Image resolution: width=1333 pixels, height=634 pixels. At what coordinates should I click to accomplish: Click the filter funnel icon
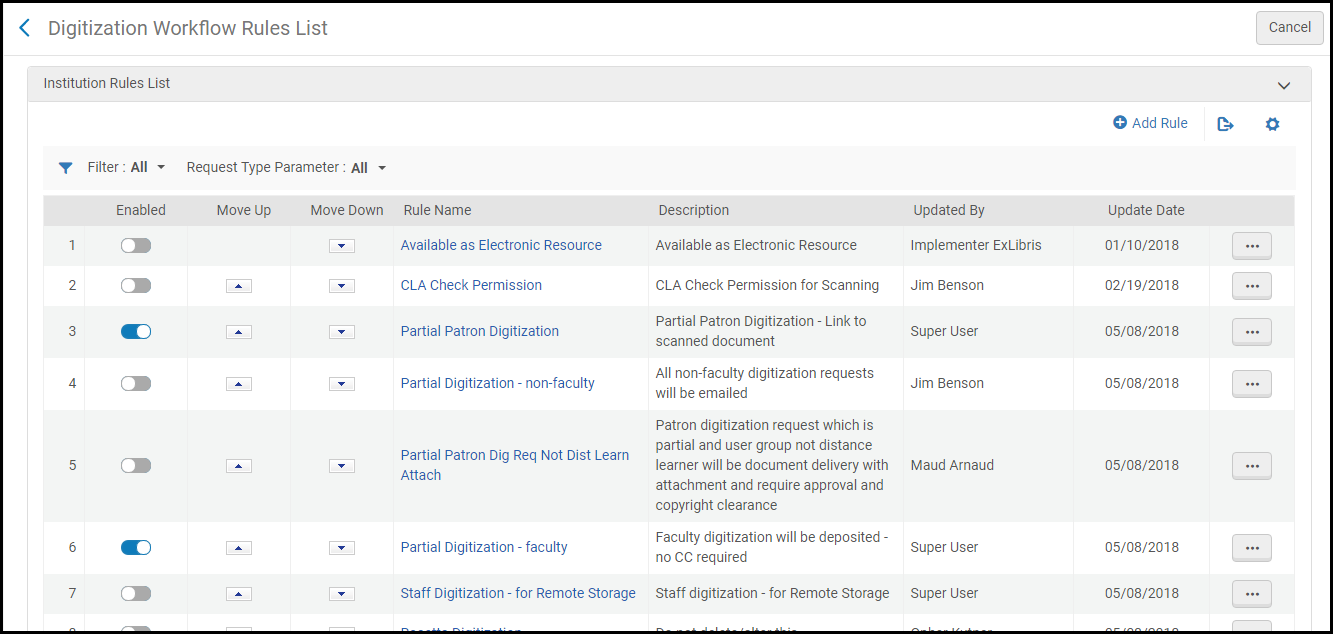tap(65, 168)
